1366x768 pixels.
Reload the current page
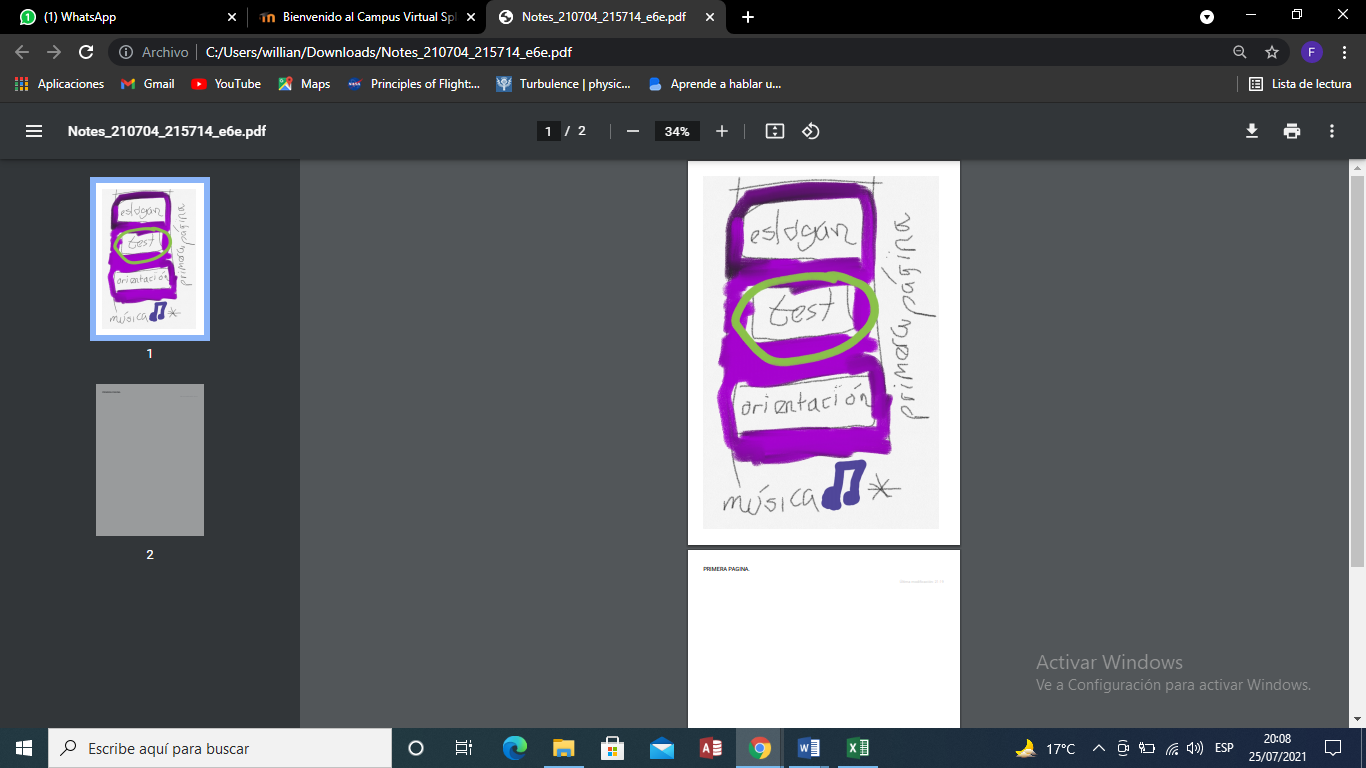click(86, 52)
